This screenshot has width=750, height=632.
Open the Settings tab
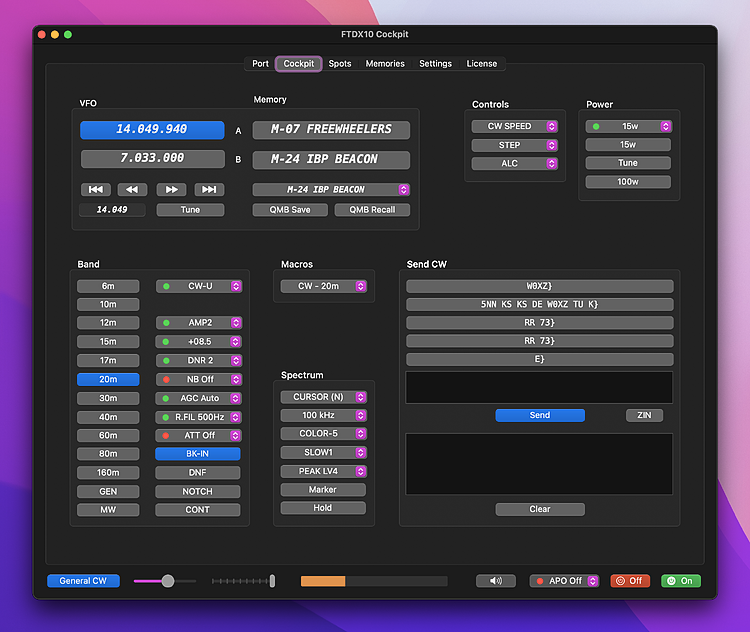[435, 64]
